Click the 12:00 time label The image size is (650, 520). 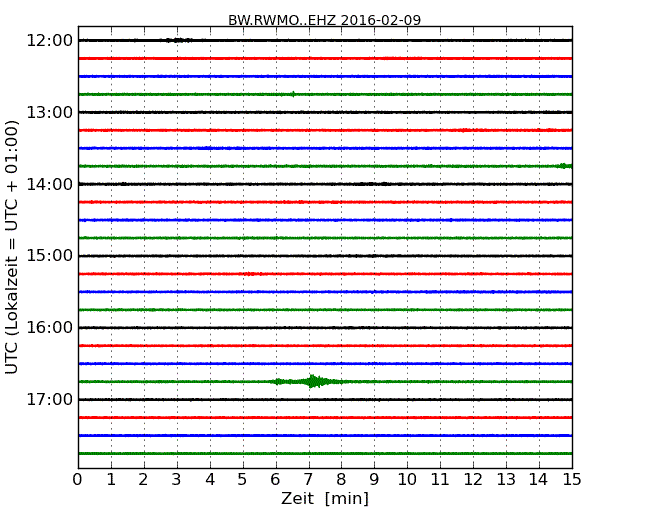click(49, 41)
